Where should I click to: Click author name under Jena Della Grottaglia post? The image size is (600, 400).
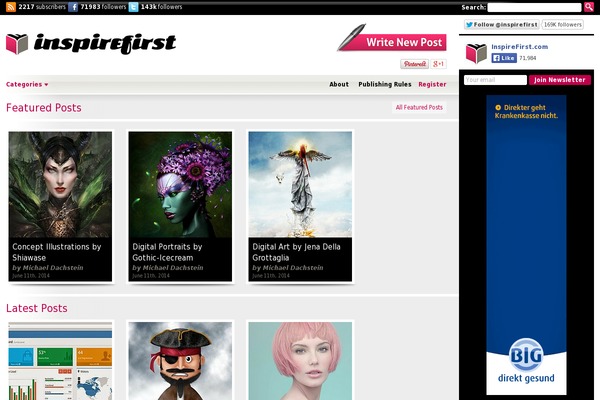point(293,268)
